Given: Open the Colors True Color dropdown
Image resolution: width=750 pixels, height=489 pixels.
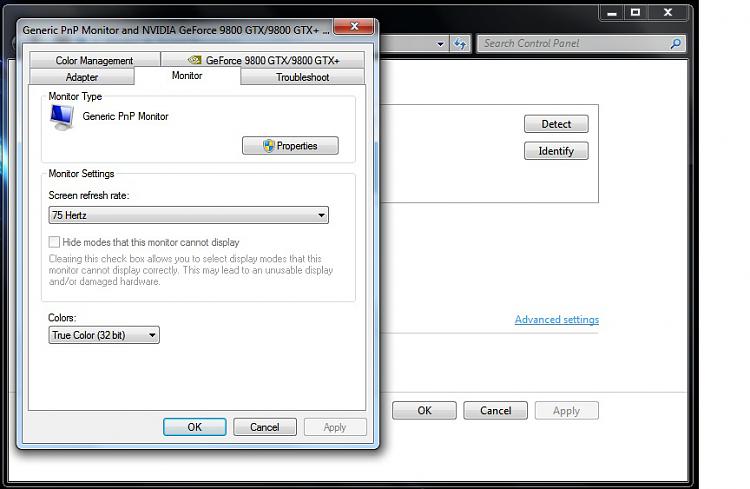Looking at the screenshot, I should 104,335.
